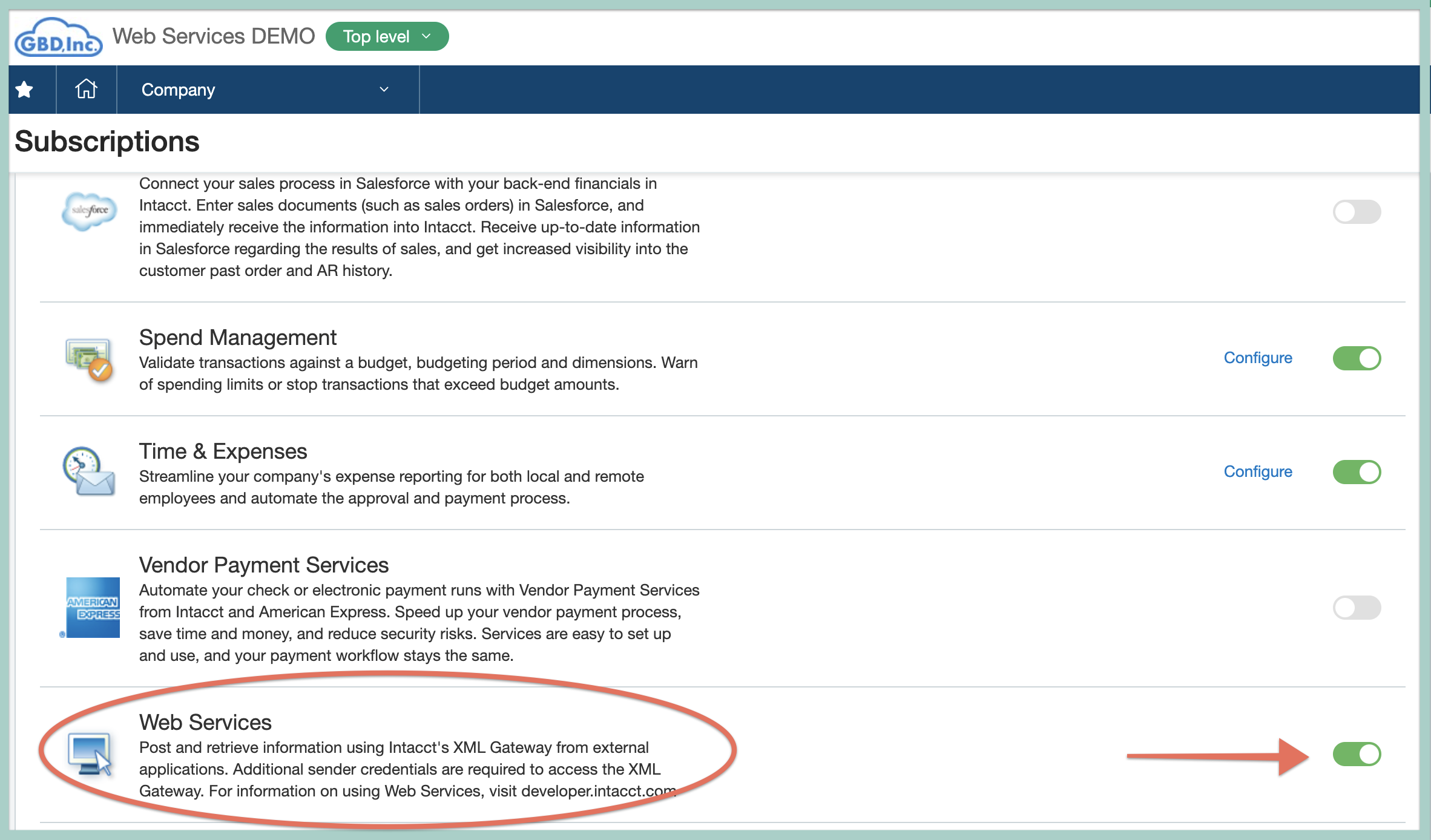
Task: Open Configure link for Time & Expenses
Action: [x=1258, y=471]
